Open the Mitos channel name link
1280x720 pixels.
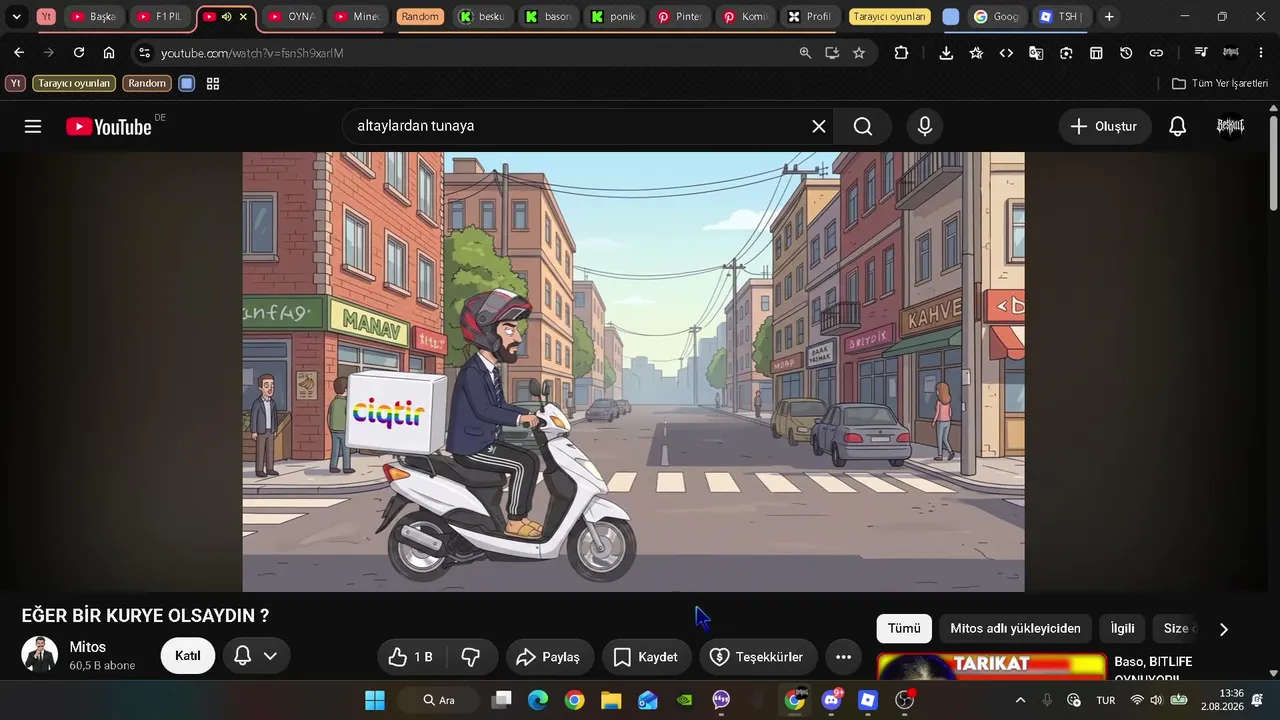[x=88, y=647]
